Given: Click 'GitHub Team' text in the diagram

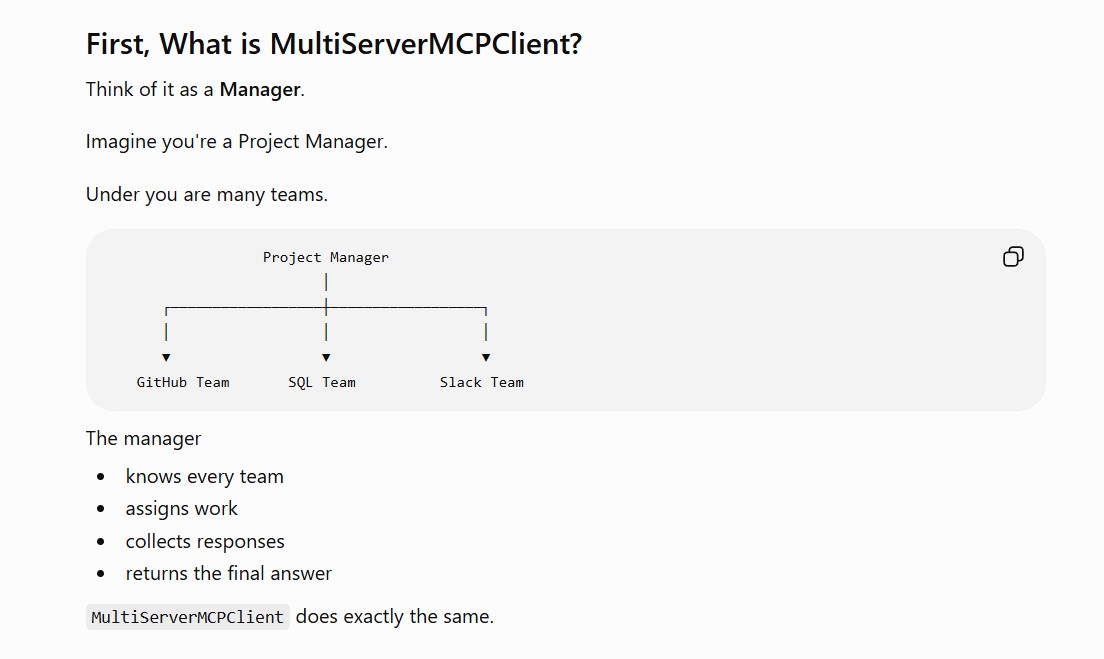Looking at the screenshot, I should [x=183, y=382].
